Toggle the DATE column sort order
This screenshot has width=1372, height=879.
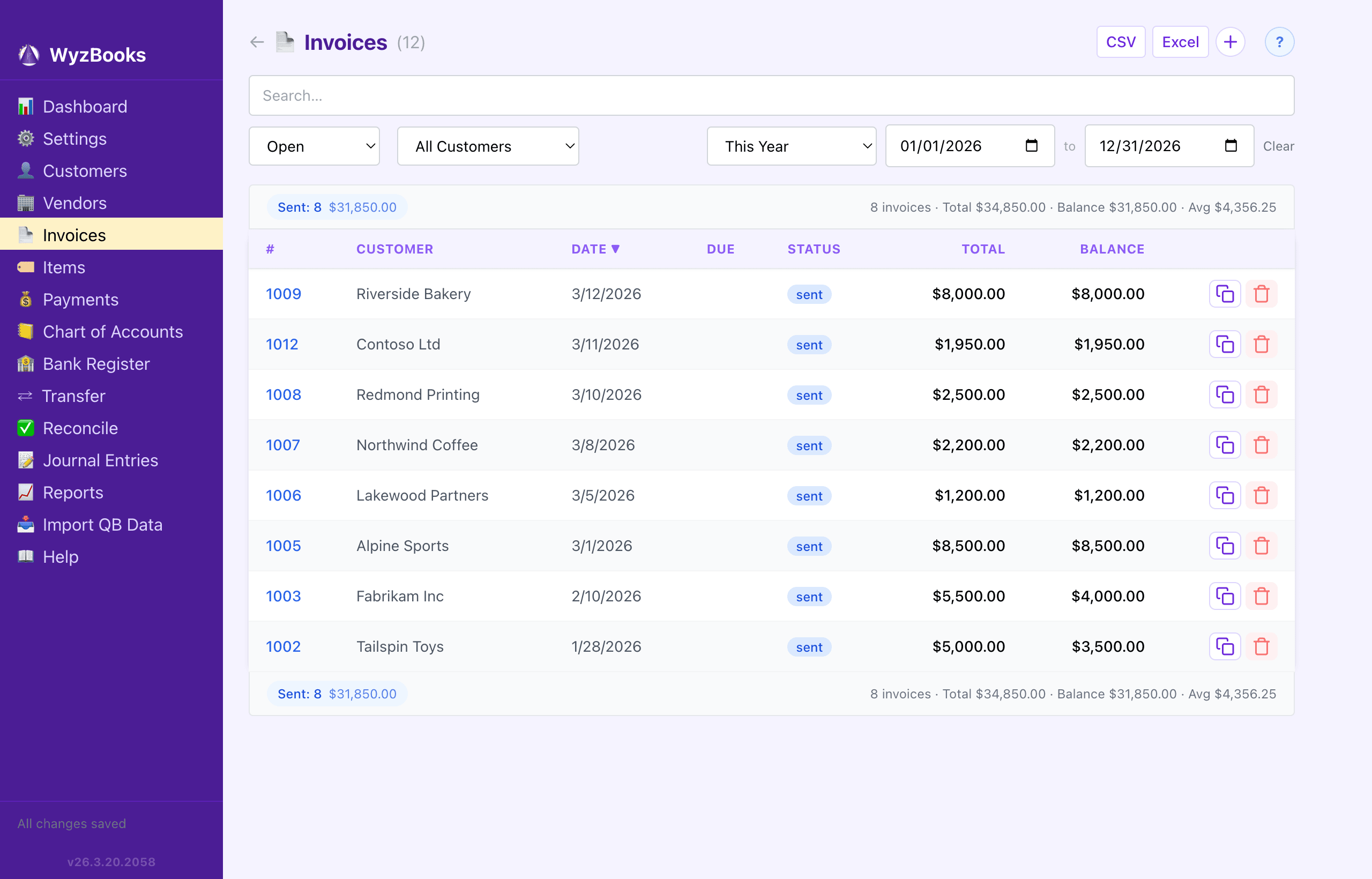point(595,249)
